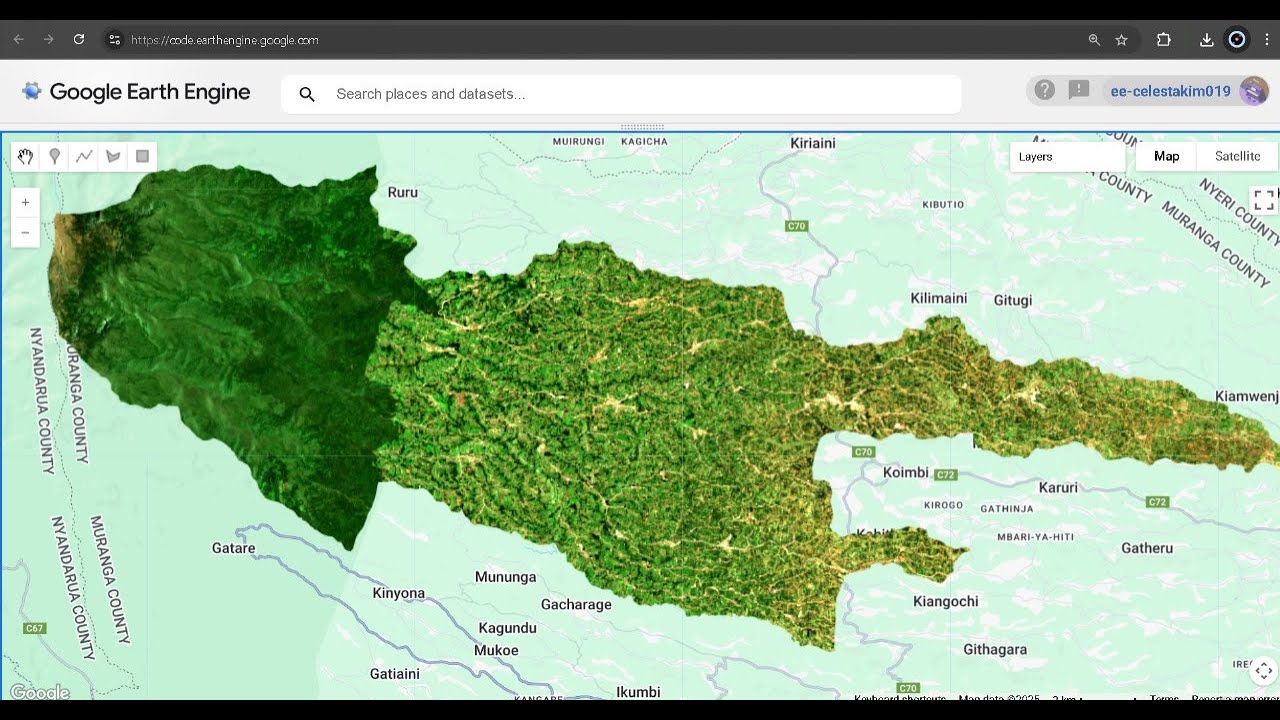
Task: Select the draw rectangle tool
Action: tap(142, 156)
